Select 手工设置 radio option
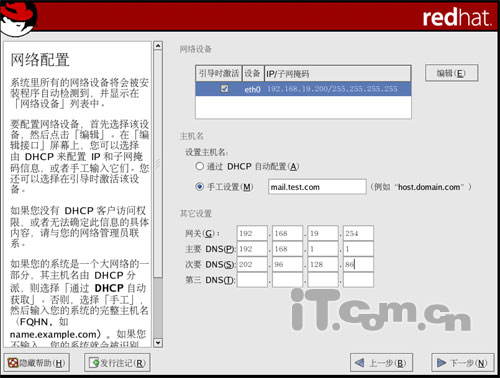The height and width of the screenshot is (378, 500). 199,187
